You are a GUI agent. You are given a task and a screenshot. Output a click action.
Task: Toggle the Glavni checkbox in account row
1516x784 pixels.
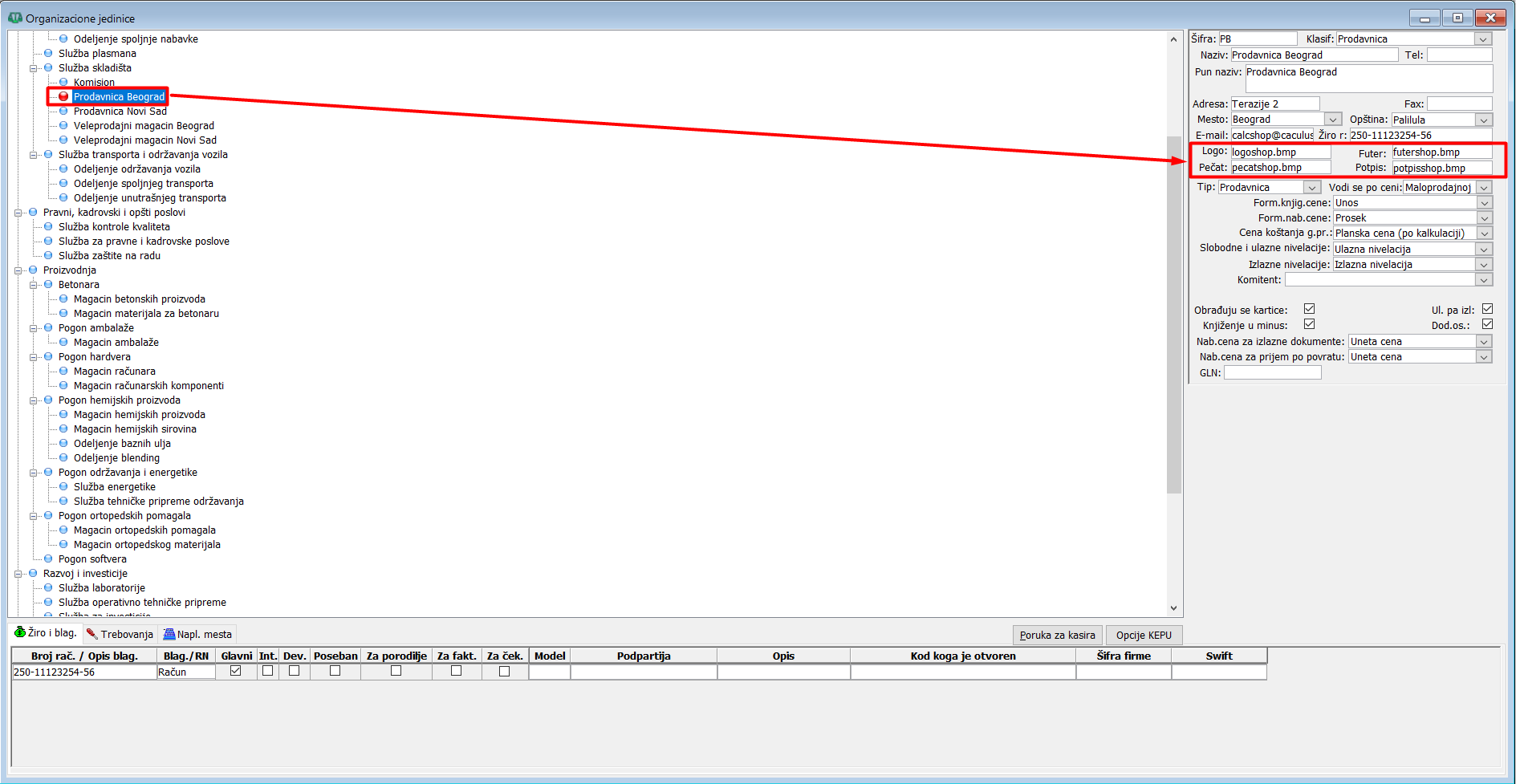coord(235,671)
